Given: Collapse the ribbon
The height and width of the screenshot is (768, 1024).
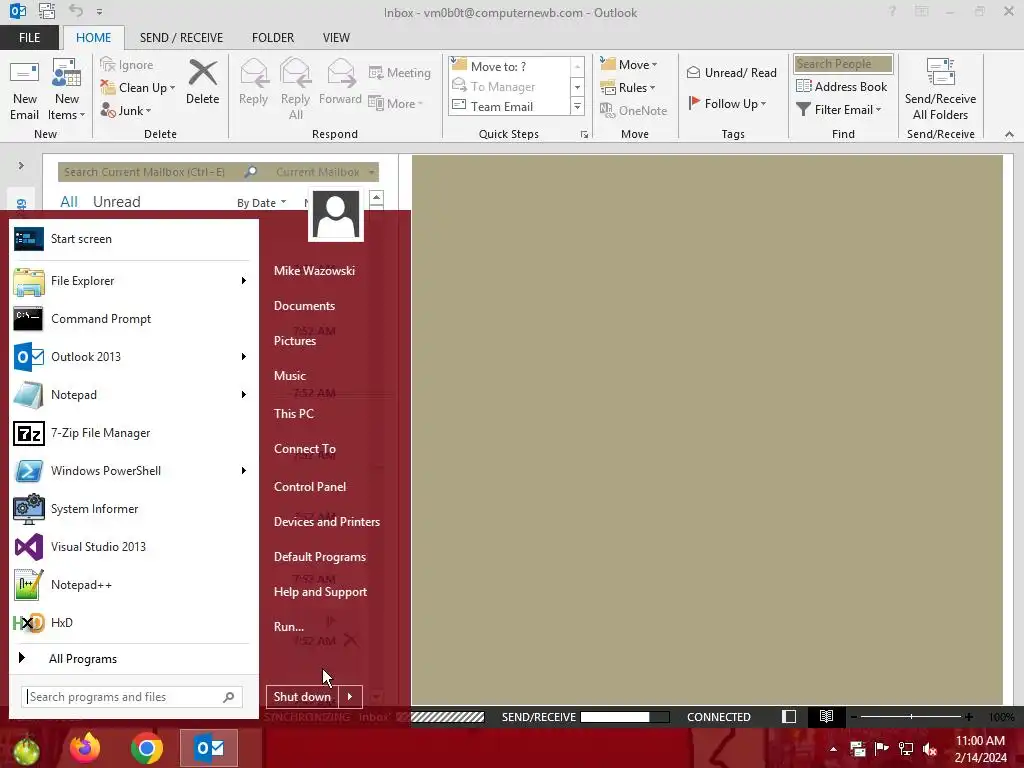Looking at the screenshot, I should pos(1009,134).
